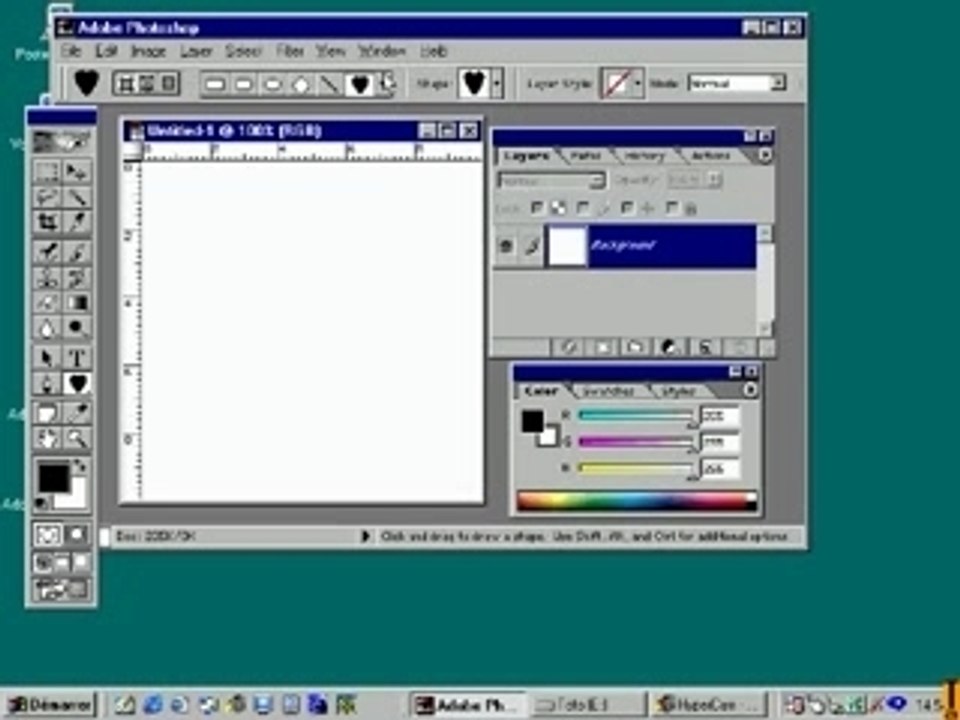Open the Image menu
The image size is (960, 720).
(x=149, y=51)
